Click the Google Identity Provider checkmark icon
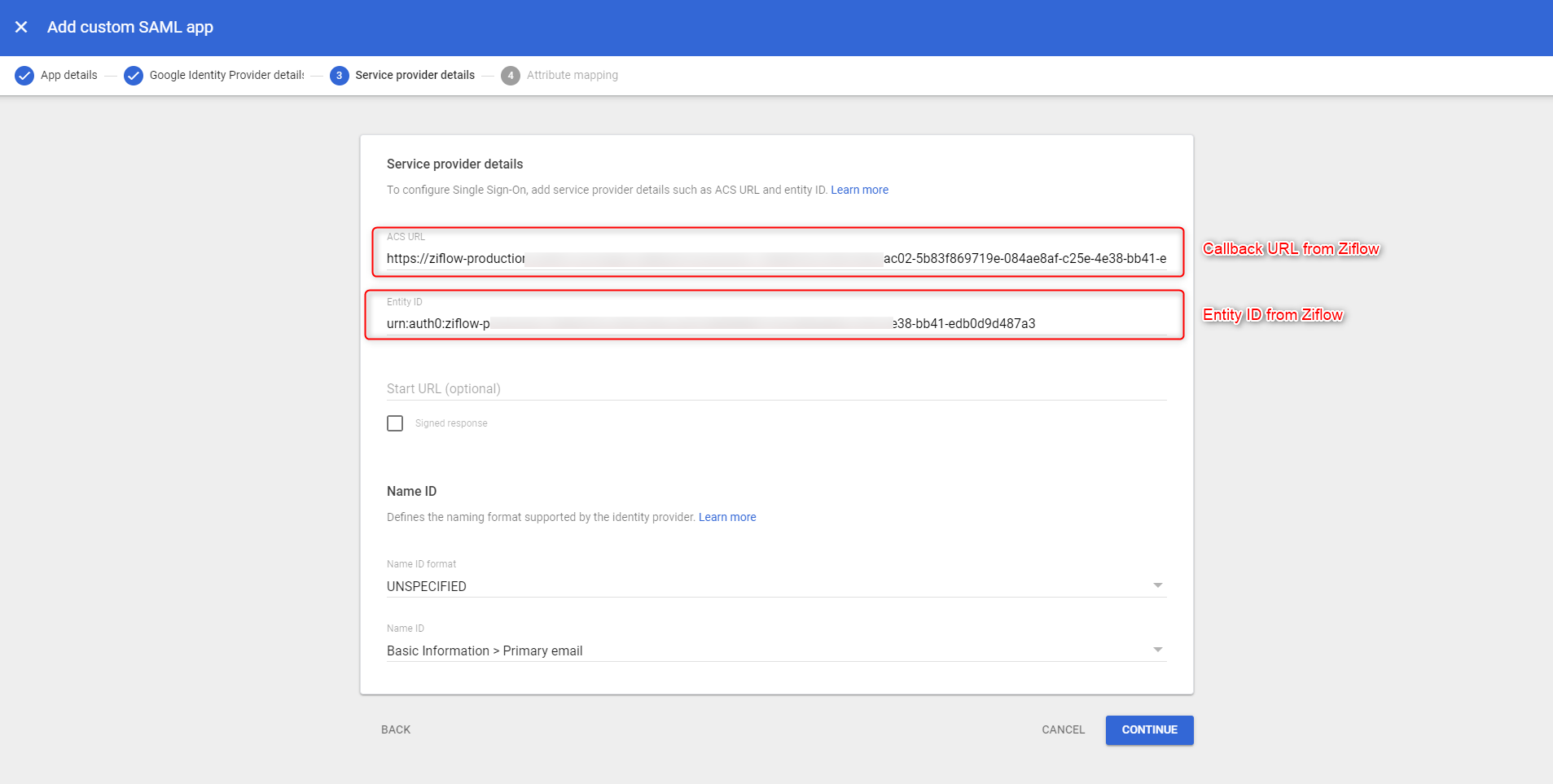The image size is (1553, 784). [x=134, y=76]
